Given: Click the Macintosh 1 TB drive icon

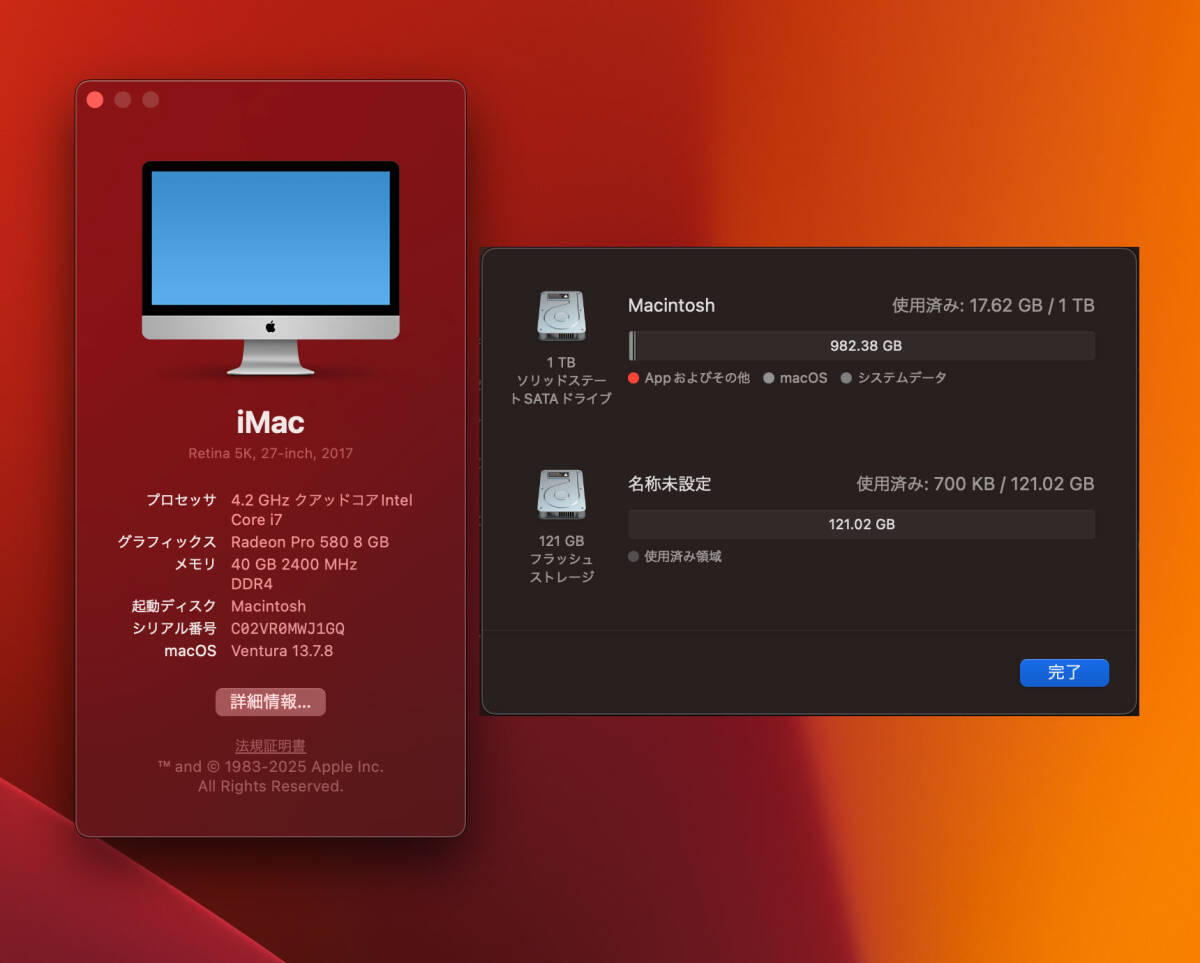Looking at the screenshot, I should point(560,316).
